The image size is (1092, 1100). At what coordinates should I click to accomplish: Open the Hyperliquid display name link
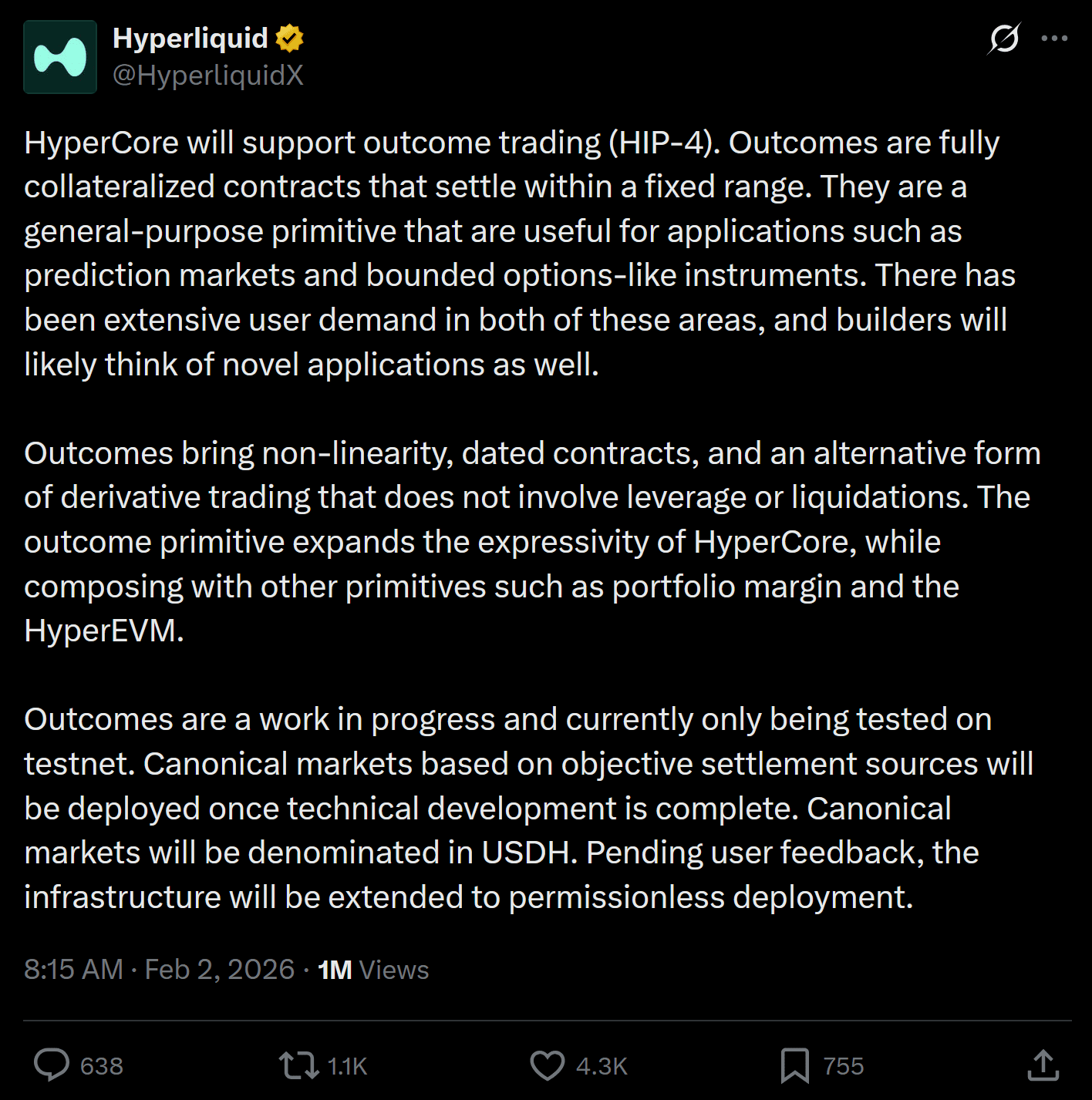point(190,38)
